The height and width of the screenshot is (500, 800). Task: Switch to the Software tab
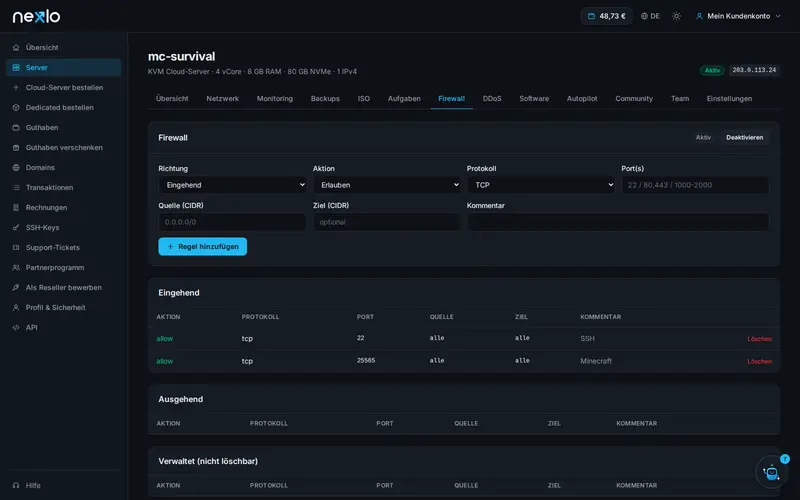coord(534,98)
